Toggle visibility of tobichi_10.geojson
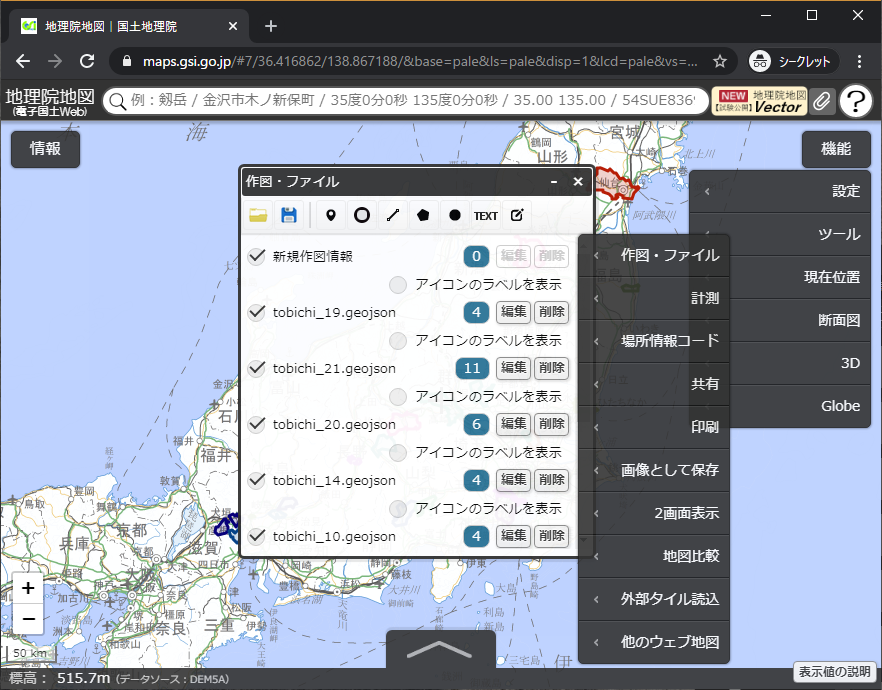Image resolution: width=882 pixels, height=690 pixels. pyautogui.click(x=256, y=536)
